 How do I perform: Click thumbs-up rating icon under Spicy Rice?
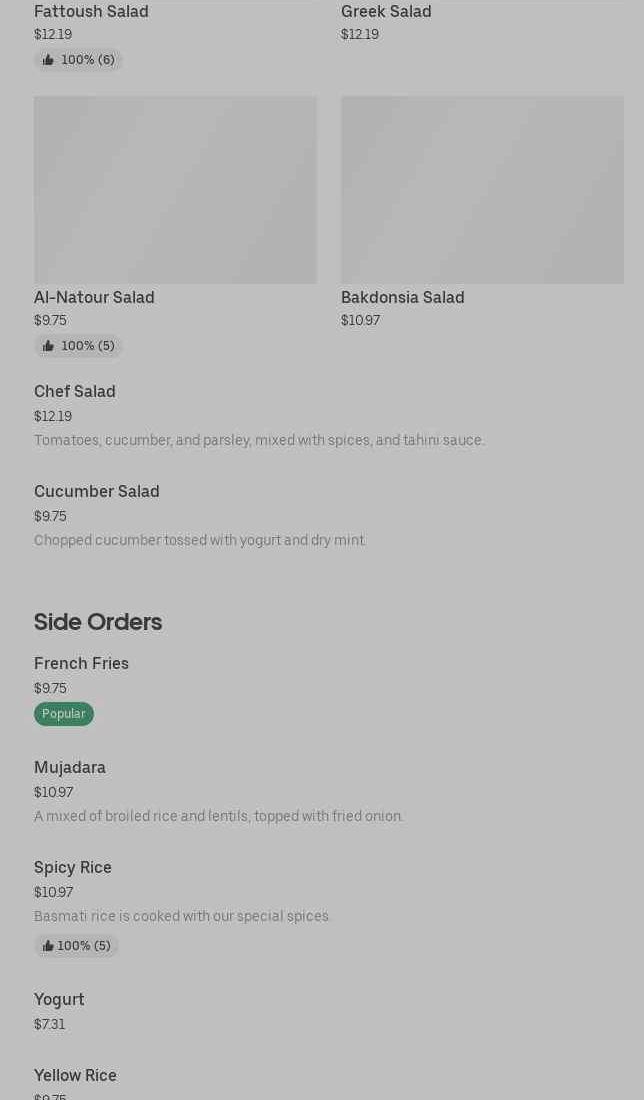click(48, 946)
